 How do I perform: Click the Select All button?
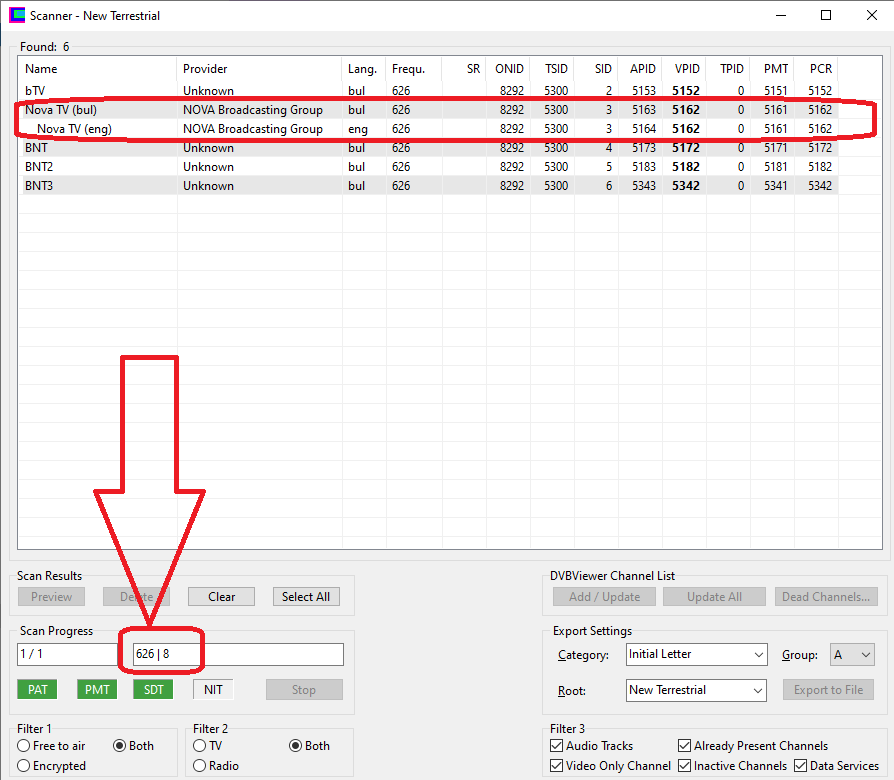306,597
